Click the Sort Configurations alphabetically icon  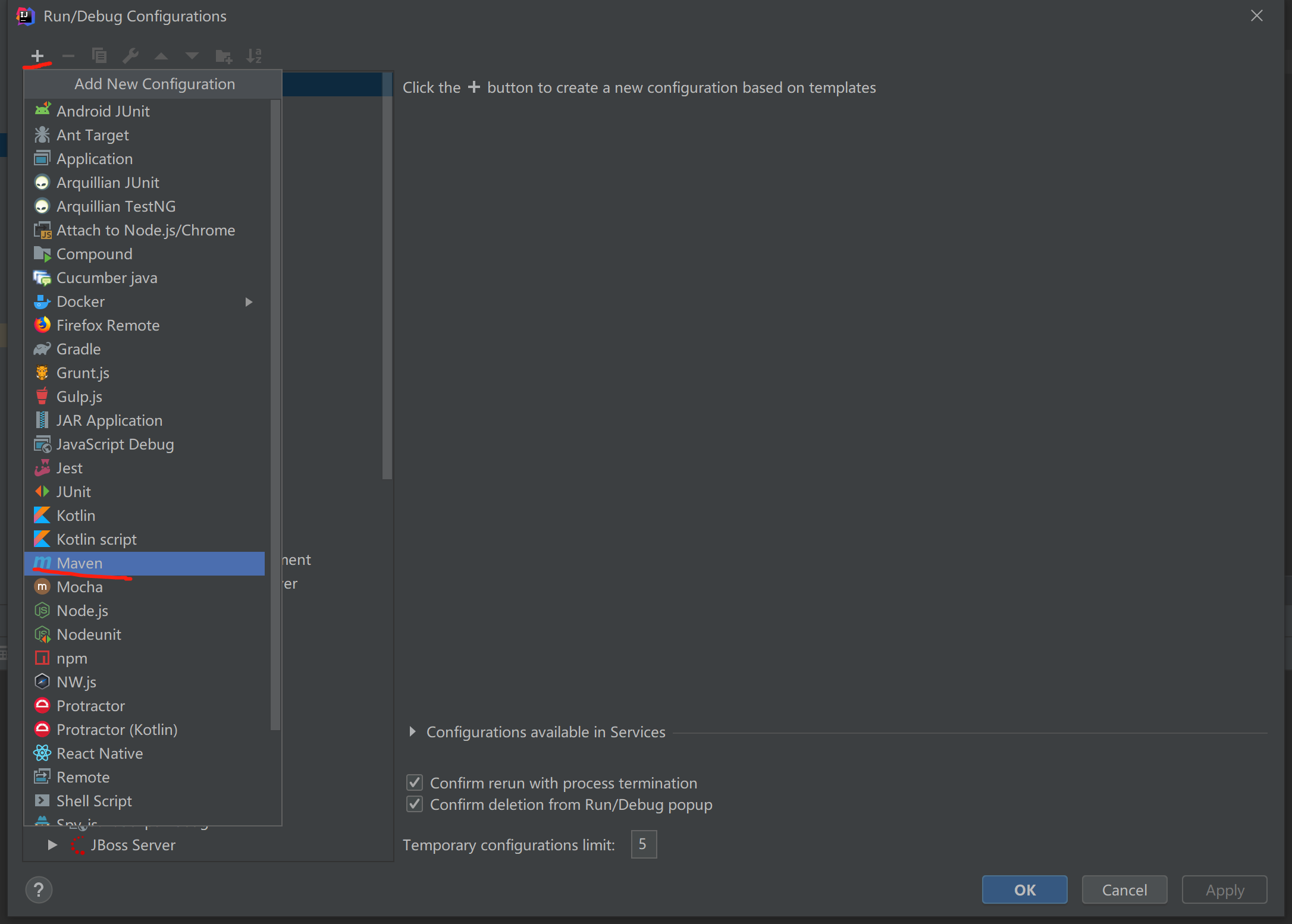(254, 56)
